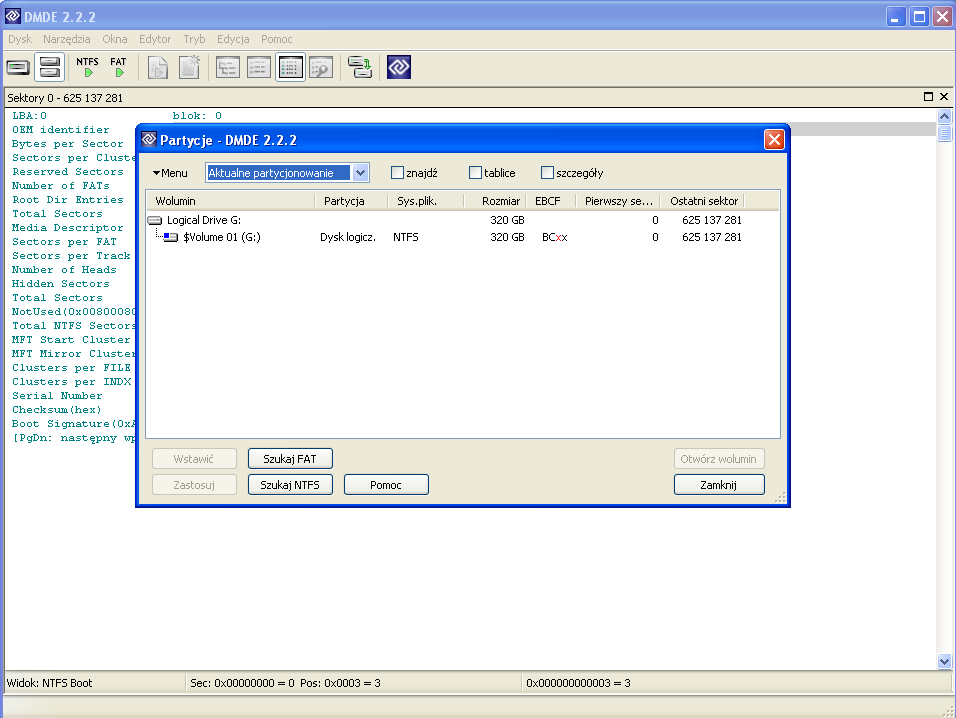This screenshot has width=956, height=718.
Task: Click the Pomoc button in dialog
Action: pos(386,485)
